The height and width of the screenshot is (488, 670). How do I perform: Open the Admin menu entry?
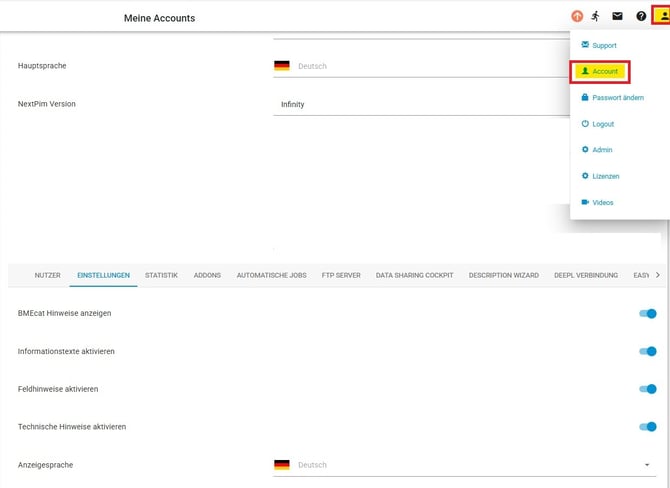pyautogui.click(x=601, y=150)
